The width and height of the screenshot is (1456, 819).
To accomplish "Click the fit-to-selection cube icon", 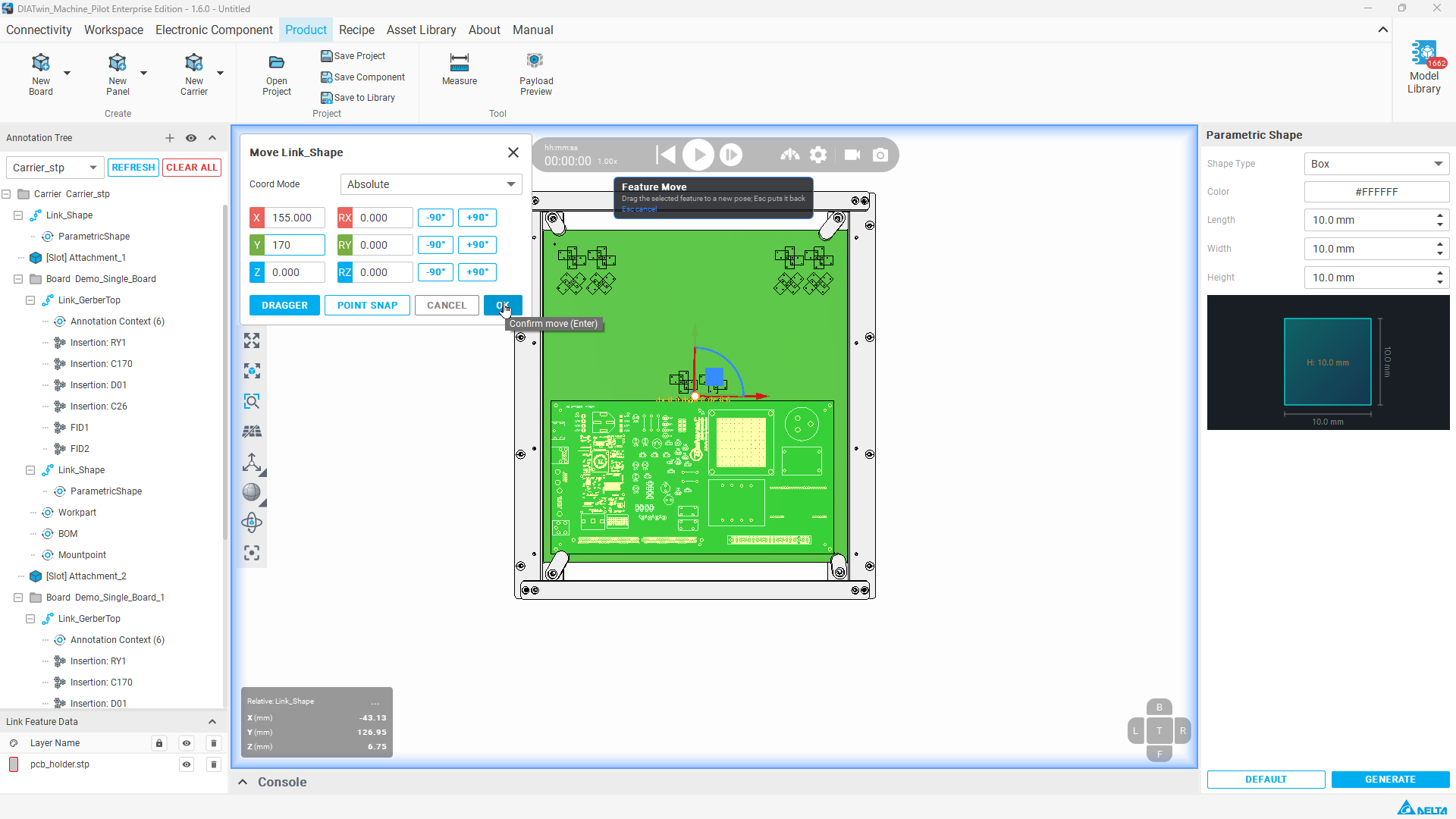I will [x=252, y=371].
